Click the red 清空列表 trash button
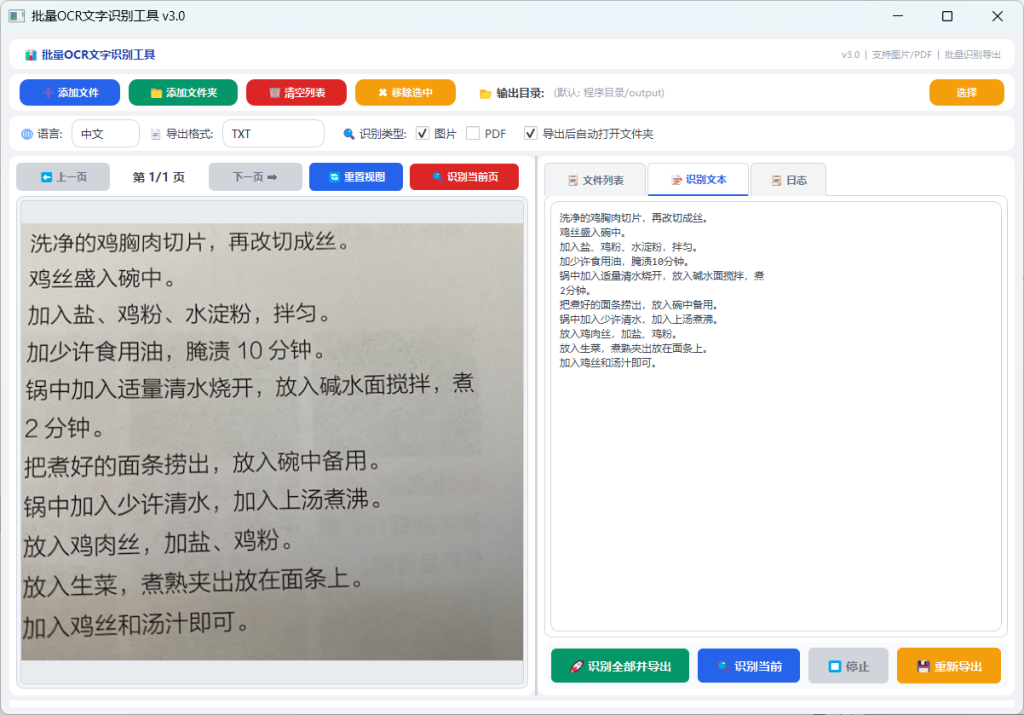Screen dimensions: 1024x715 [x=296, y=93]
